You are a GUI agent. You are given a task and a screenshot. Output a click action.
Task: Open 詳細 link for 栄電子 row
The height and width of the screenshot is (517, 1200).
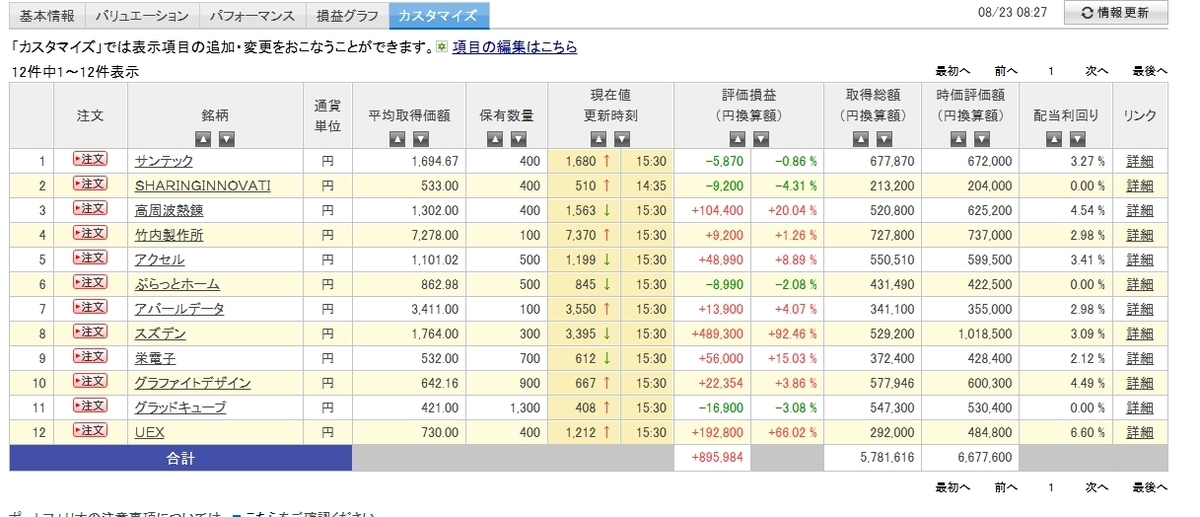click(x=1139, y=358)
